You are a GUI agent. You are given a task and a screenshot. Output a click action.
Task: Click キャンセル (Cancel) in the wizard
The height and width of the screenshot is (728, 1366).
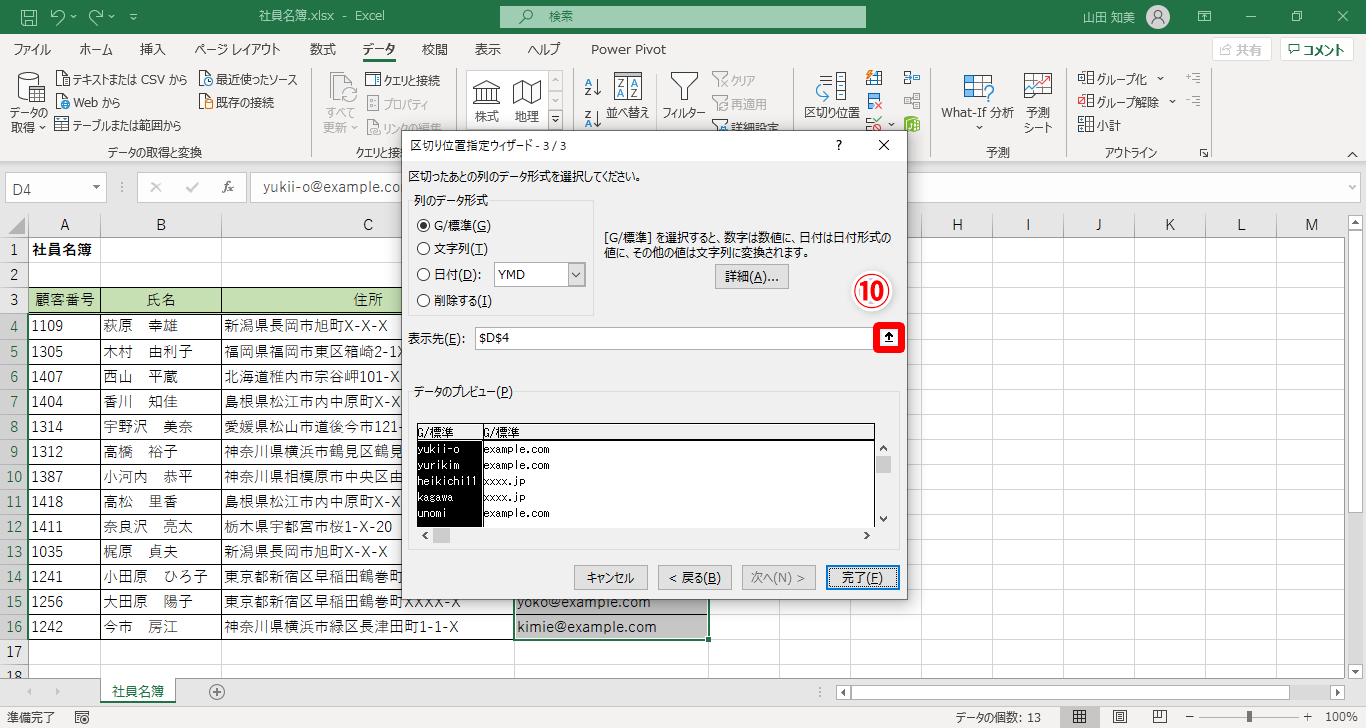(611, 578)
